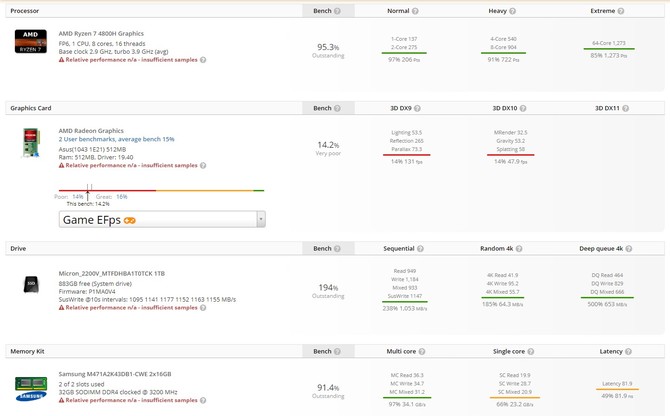This screenshot has width=670, height=416.
Task: Click the 95.3% processor bench score
Action: [328, 47]
